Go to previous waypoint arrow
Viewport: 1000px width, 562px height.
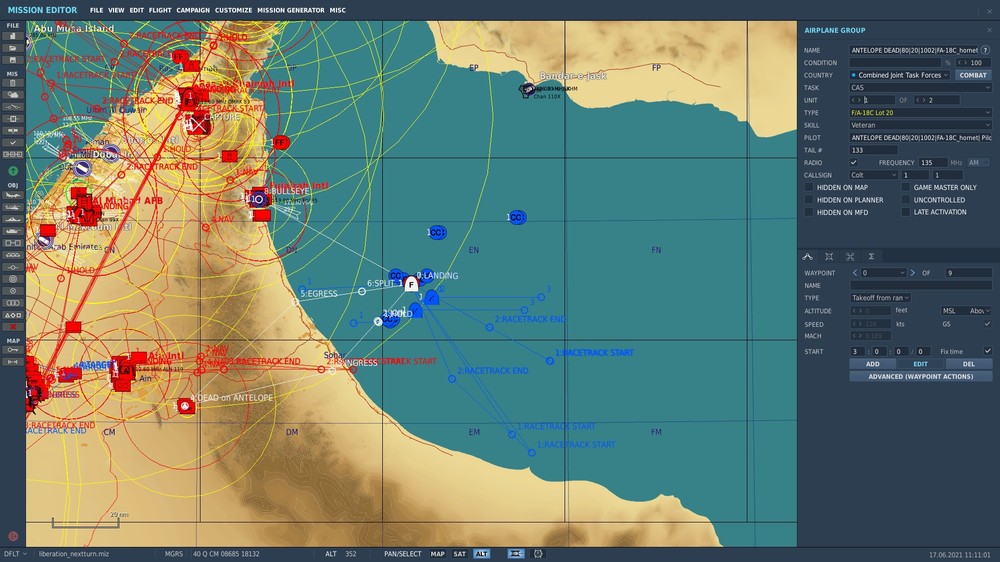tap(855, 273)
